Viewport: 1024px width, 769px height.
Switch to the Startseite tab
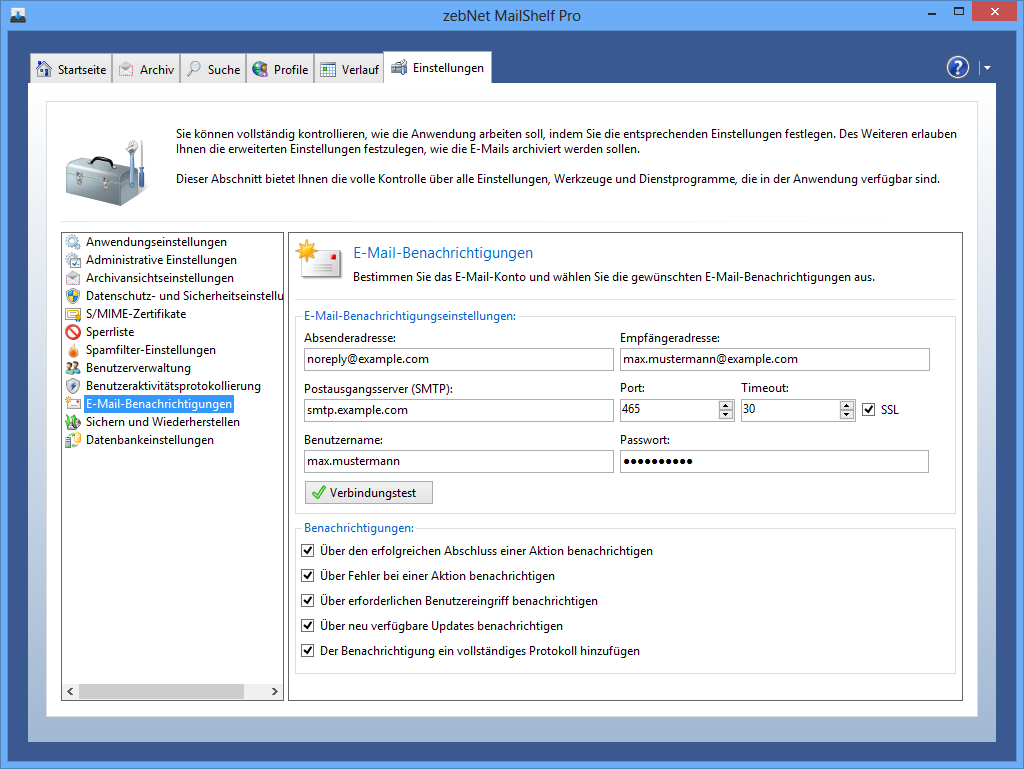(x=71, y=69)
